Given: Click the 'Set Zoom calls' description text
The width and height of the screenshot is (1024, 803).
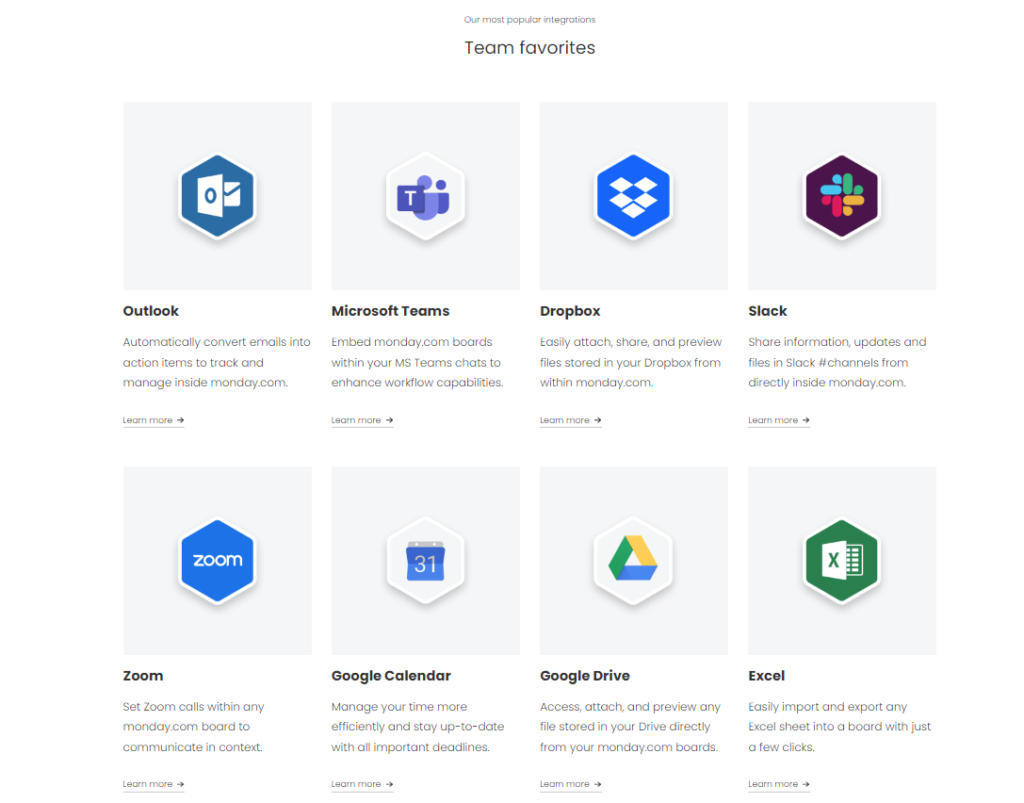Looking at the screenshot, I should pos(193,727).
